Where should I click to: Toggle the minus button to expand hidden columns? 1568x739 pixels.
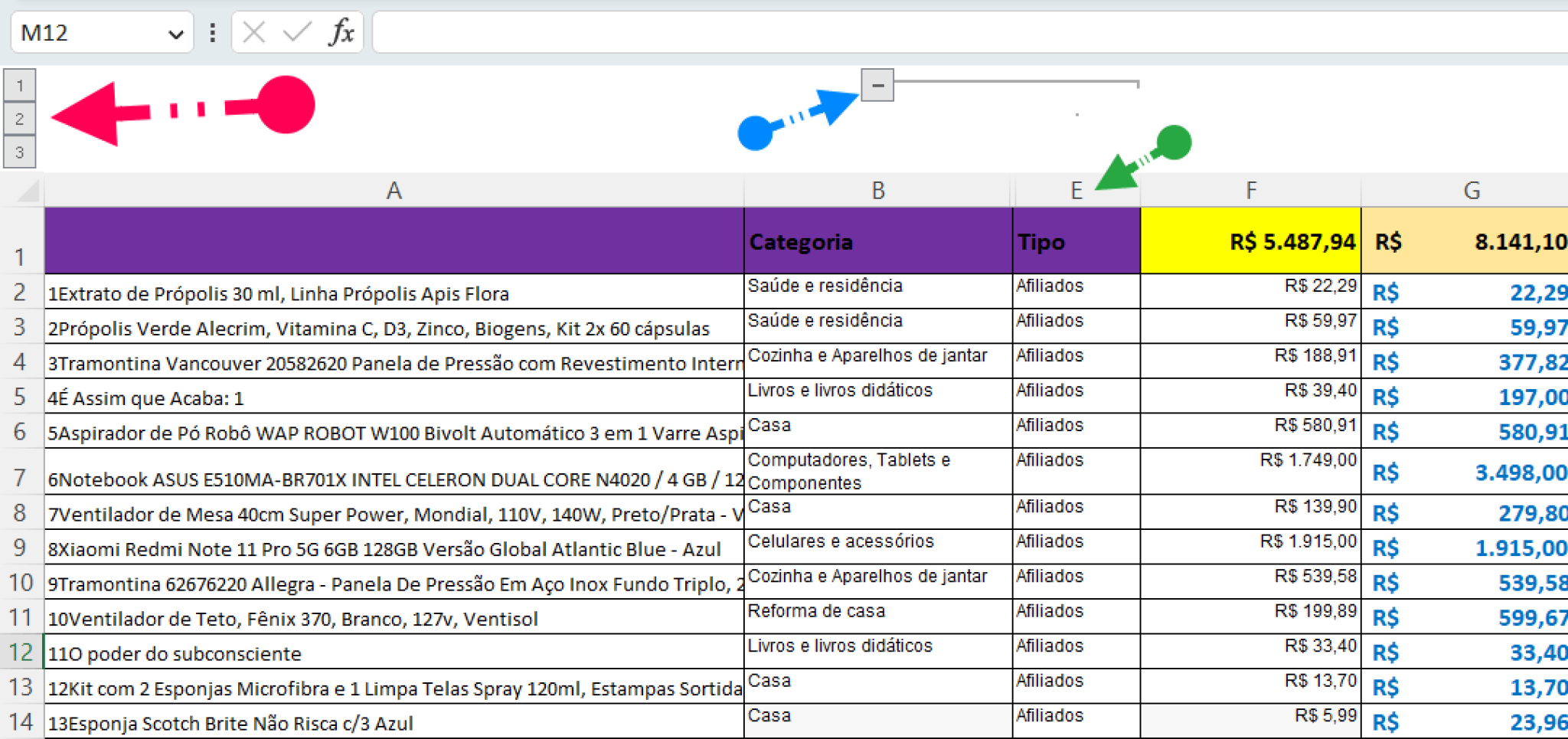(x=877, y=85)
